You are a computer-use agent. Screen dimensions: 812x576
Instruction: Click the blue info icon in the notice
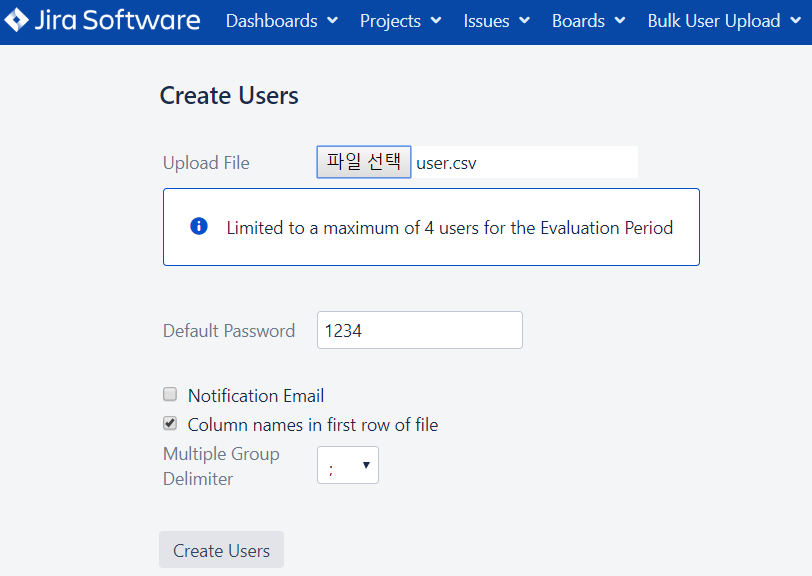point(199,227)
